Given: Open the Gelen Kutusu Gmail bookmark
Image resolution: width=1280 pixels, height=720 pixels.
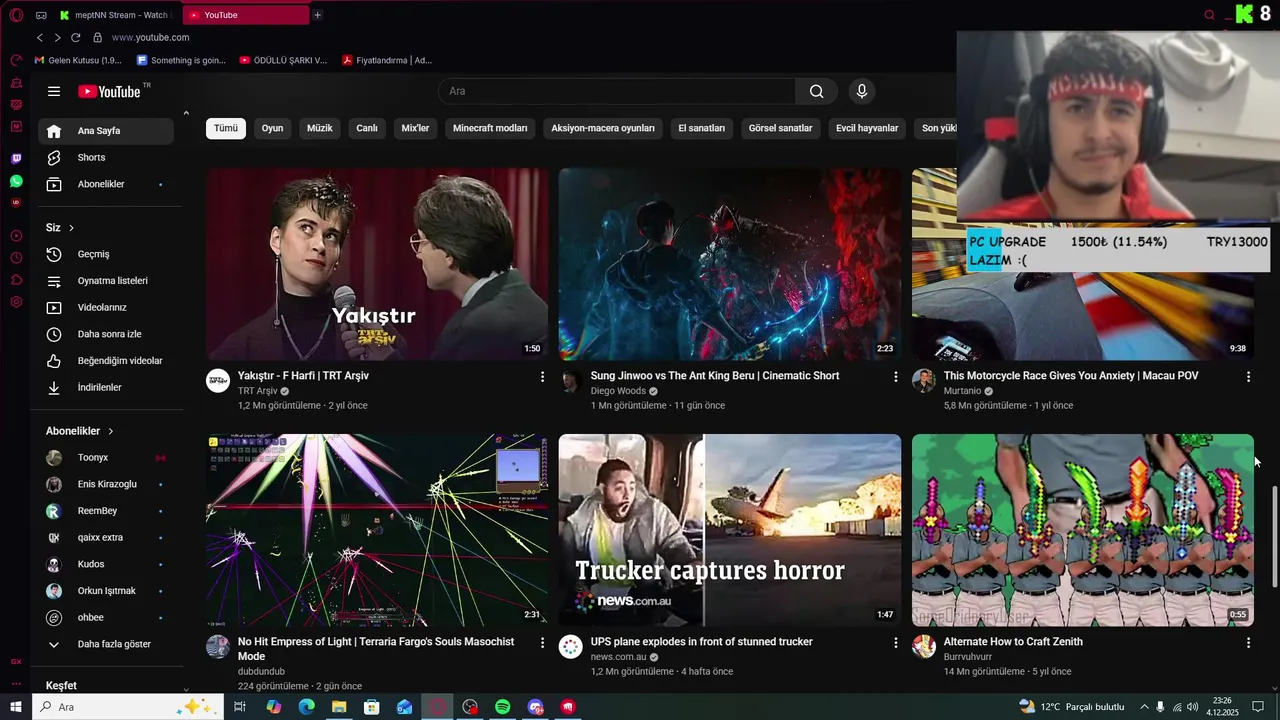Looking at the screenshot, I should point(78,60).
